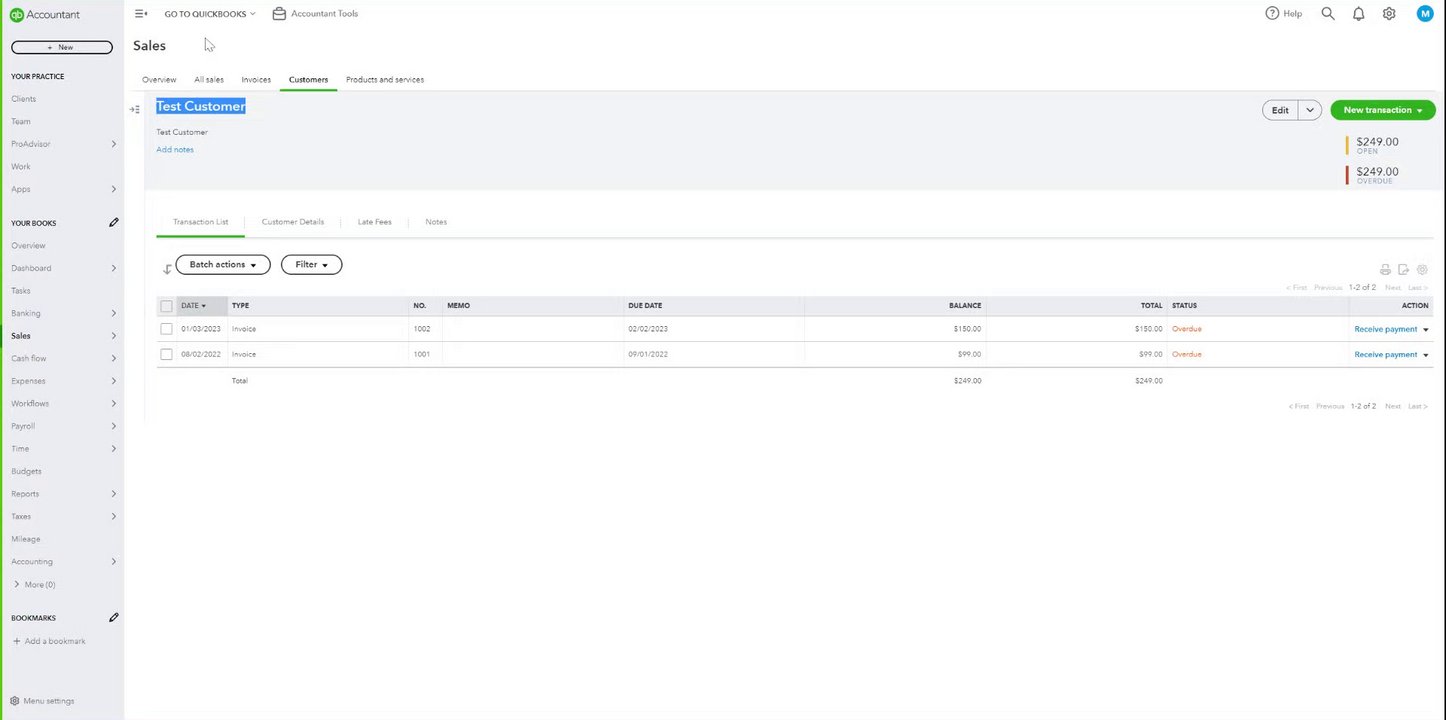Click the Add notes link
The width and height of the screenshot is (1446, 720).
175,150
